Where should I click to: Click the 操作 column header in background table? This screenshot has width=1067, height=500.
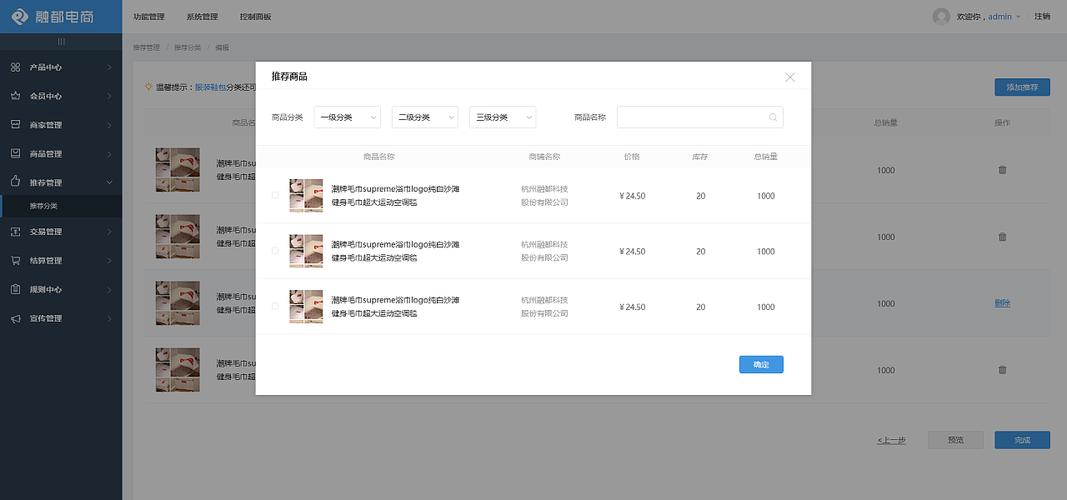pos(1002,123)
